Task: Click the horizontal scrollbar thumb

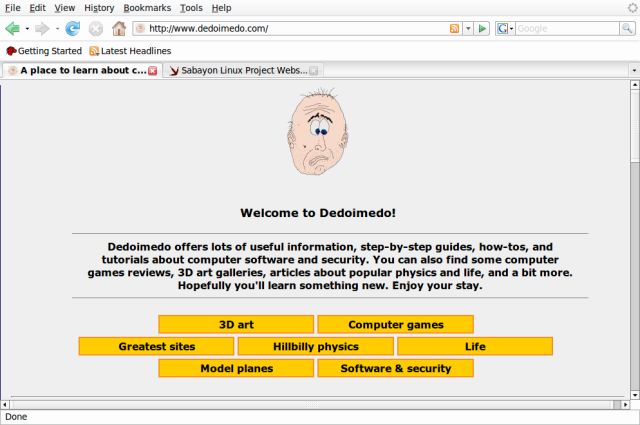Action: click(311, 405)
